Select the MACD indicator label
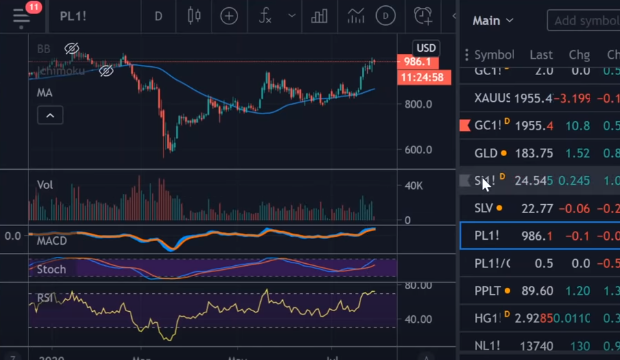This screenshot has width=620, height=360. point(52,241)
